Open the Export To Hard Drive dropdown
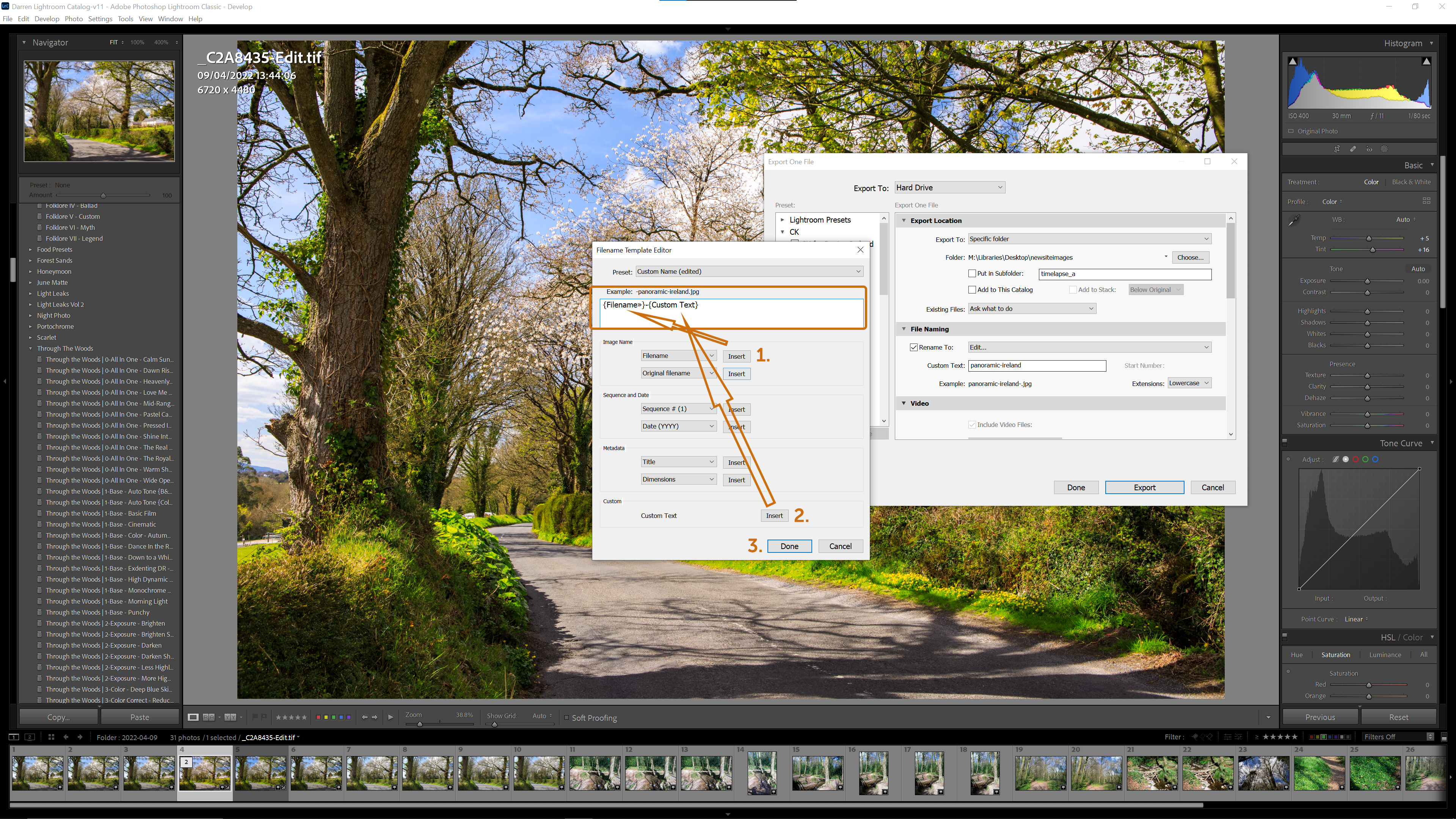 (949, 188)
